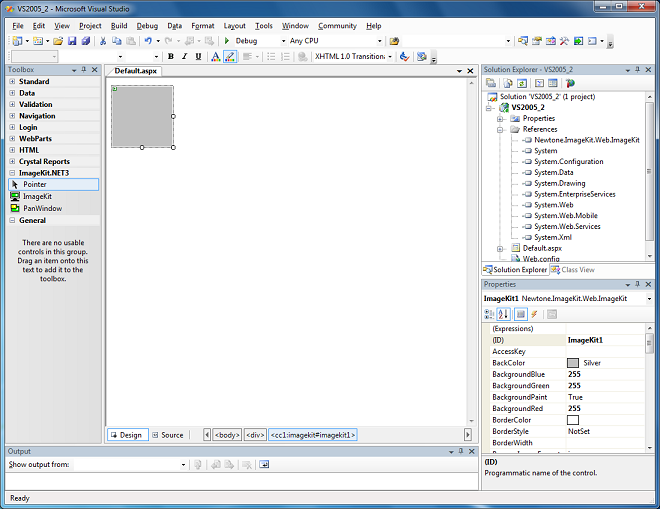660x509 pixels.
Task: Open the Show output from dropdown
Action: pos(183,464)
